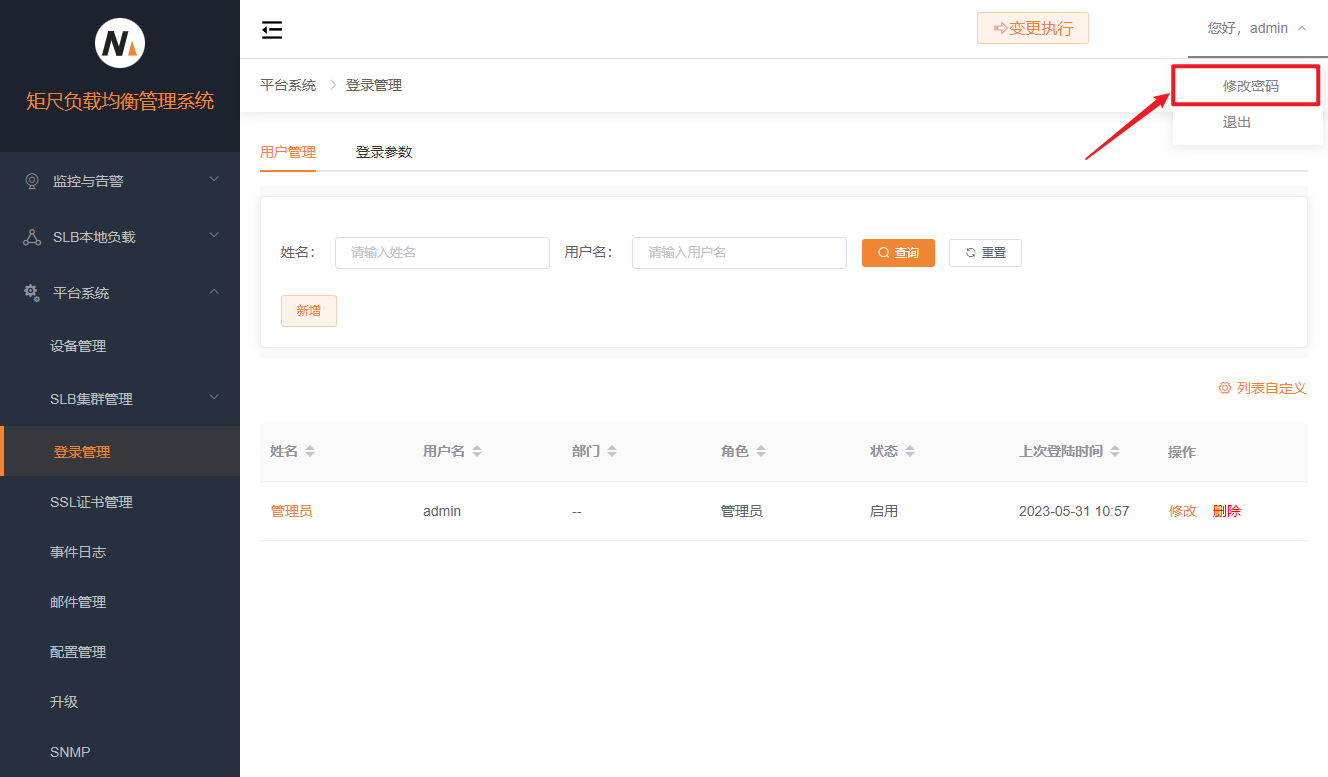Collapse the 平台系统 menu
This screenshot has width=1328, height=777.
[120, 293]
